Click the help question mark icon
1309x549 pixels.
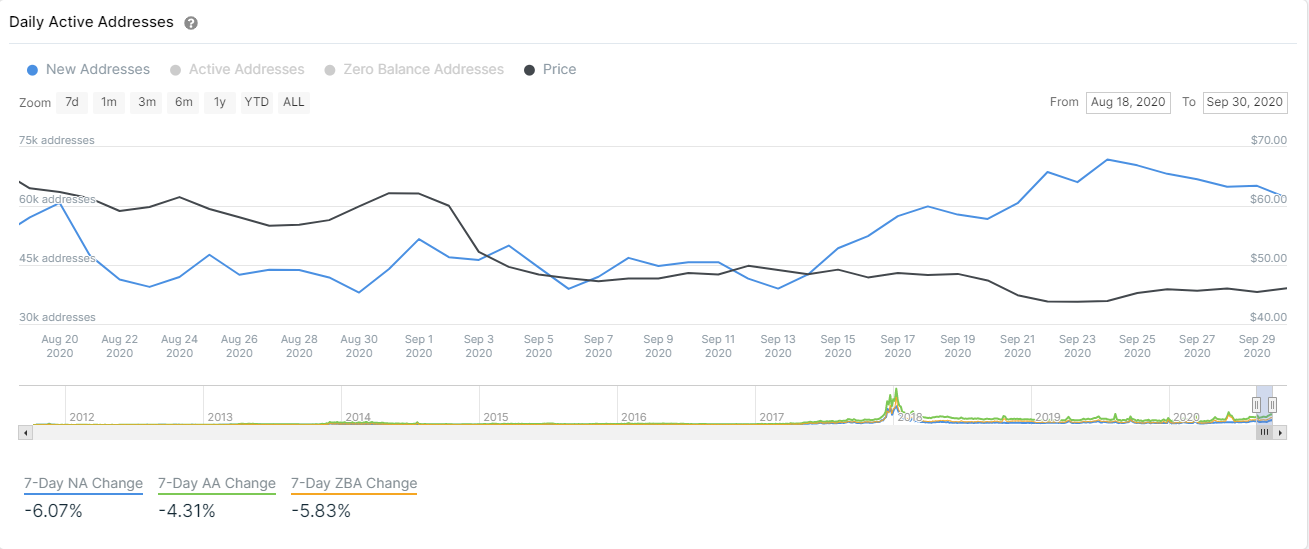191,23
